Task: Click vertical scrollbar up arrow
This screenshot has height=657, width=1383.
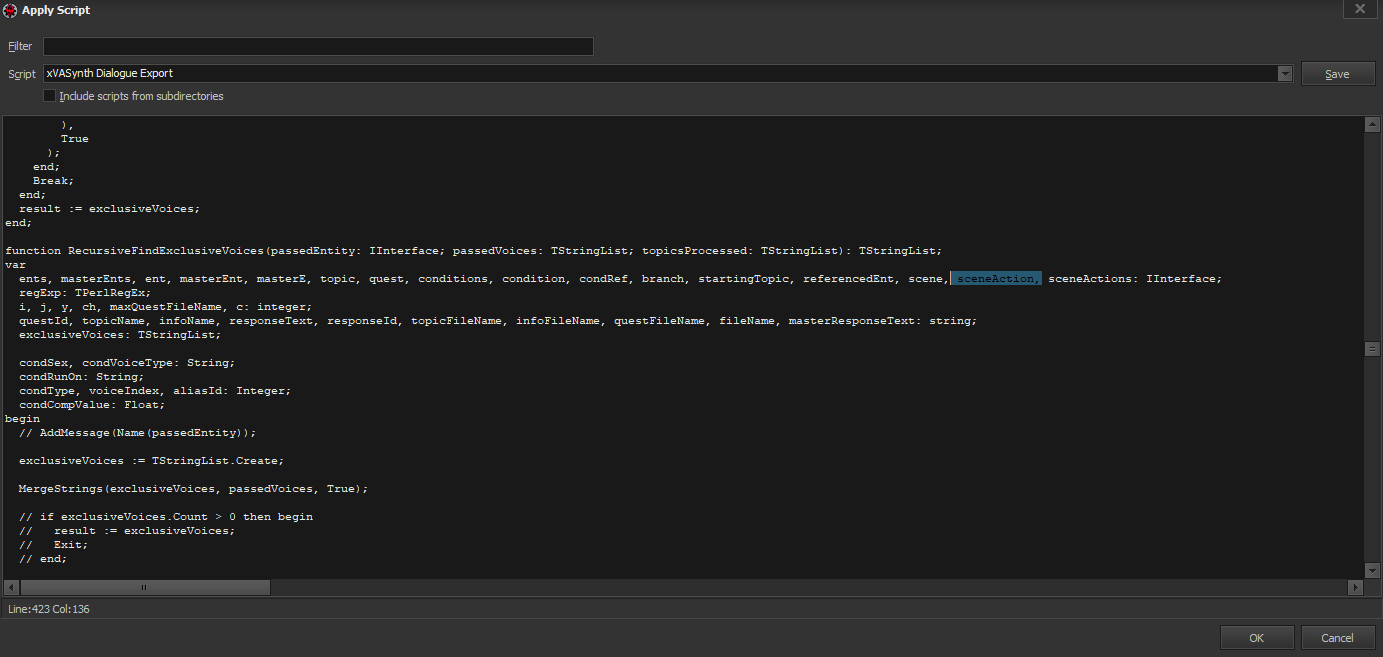Action: pyautogui.click(x=1372, y=124)
